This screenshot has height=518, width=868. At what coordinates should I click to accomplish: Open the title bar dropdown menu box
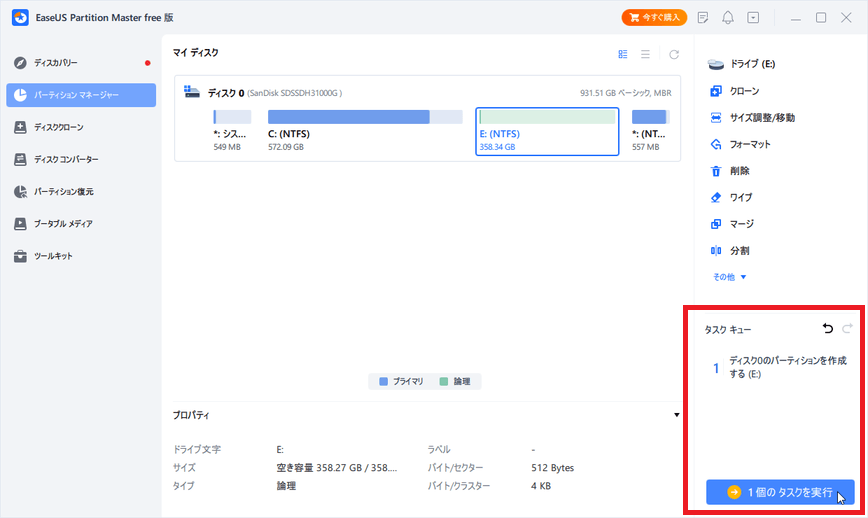[753, 18]
